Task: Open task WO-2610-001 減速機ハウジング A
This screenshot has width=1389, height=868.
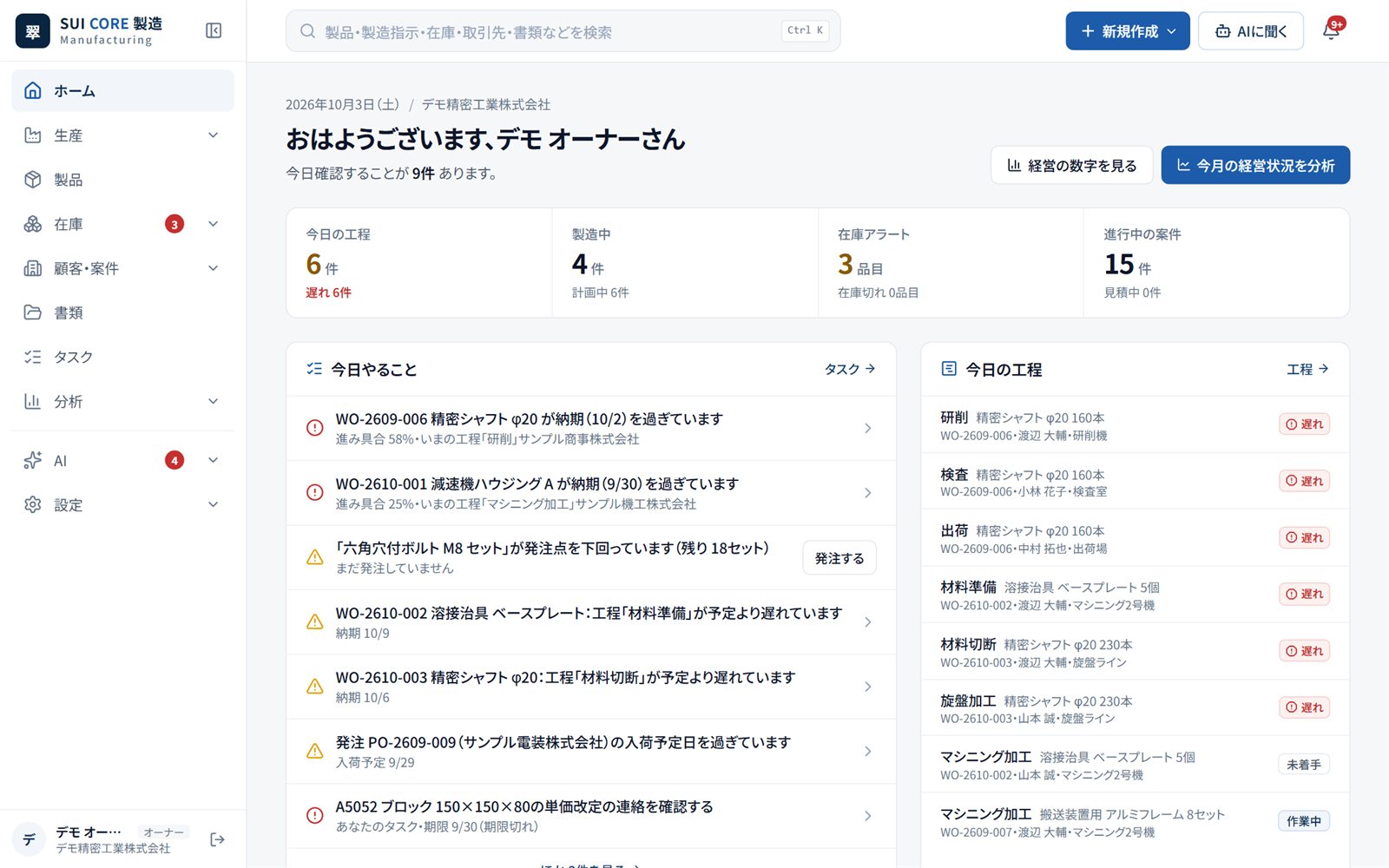Action: point(591,493)
